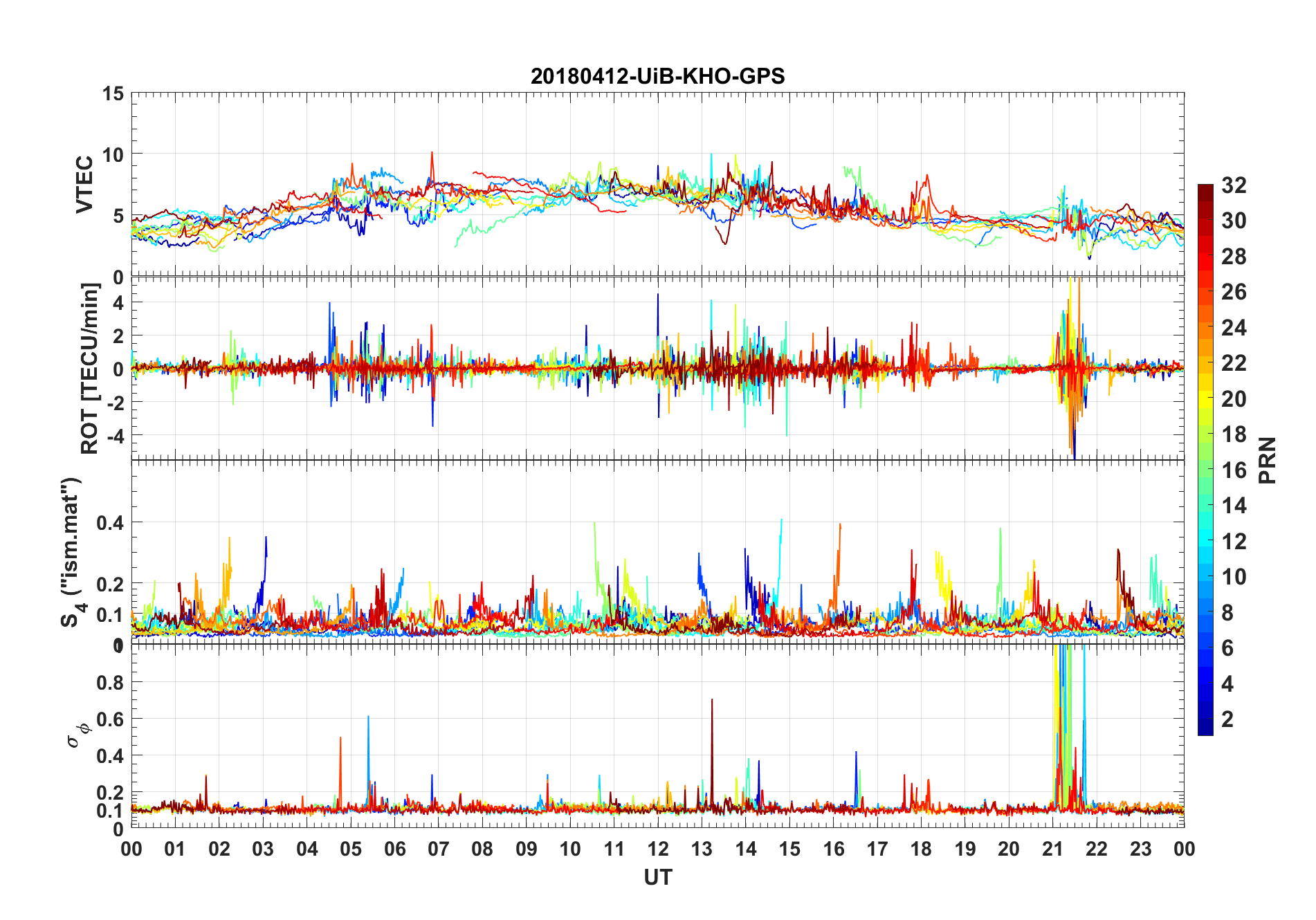This screenshot has height=920, width=1316.
Task: Click x-axis tick label 03
Action: click(263, 849)
